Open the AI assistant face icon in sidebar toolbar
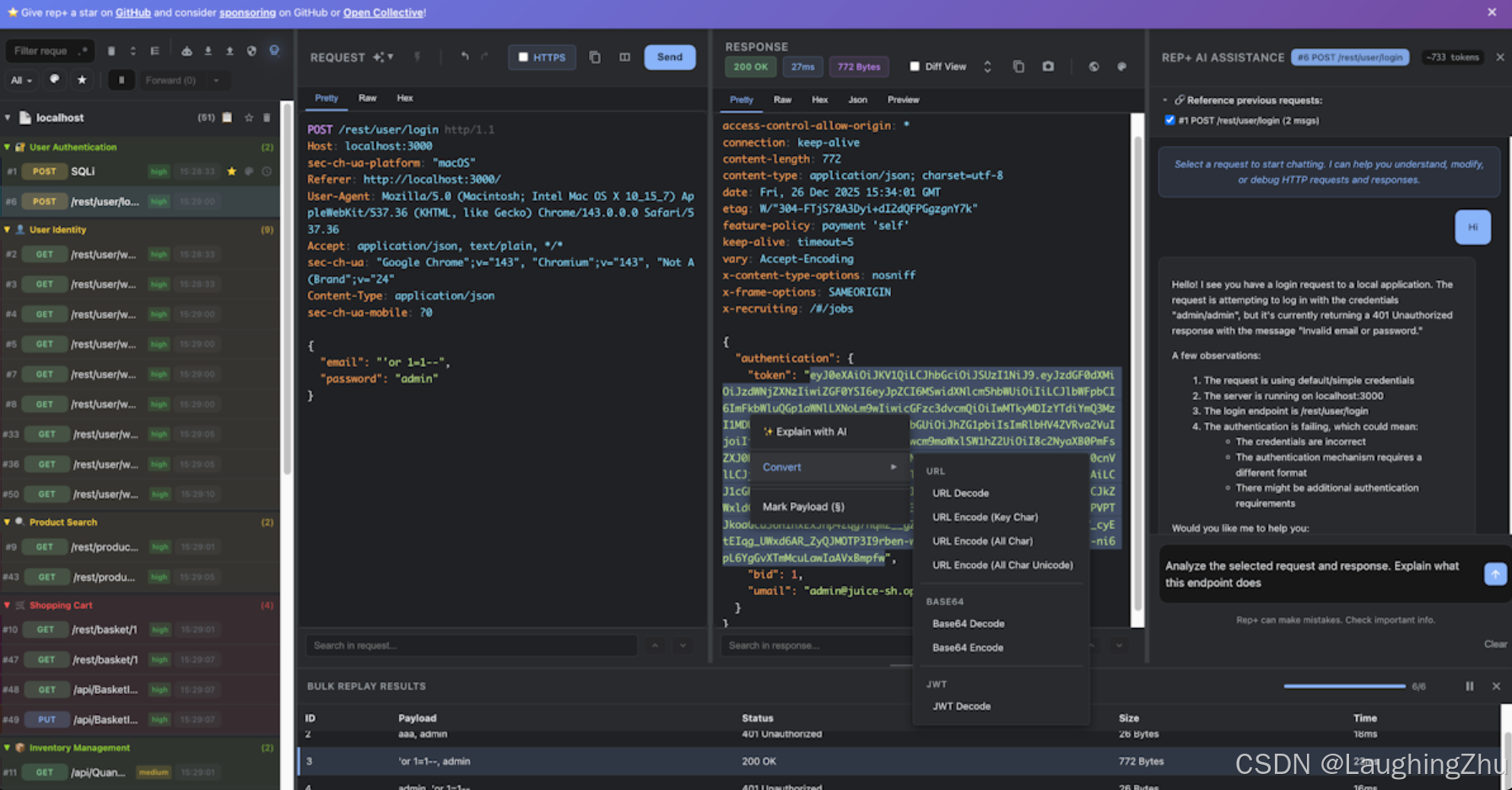 274,51
